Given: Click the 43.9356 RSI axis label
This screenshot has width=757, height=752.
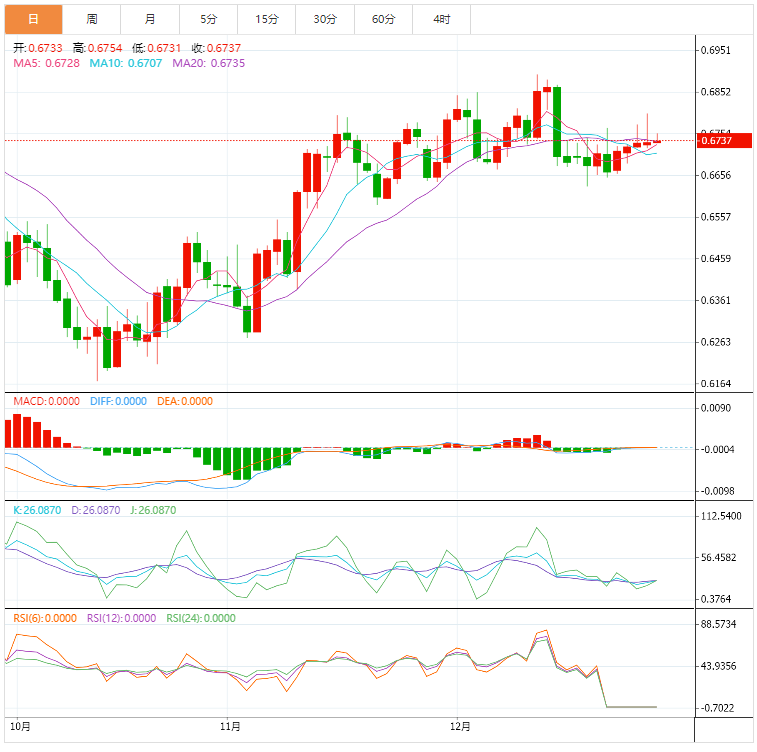Looking at the screenshot, I should (718, 666).
